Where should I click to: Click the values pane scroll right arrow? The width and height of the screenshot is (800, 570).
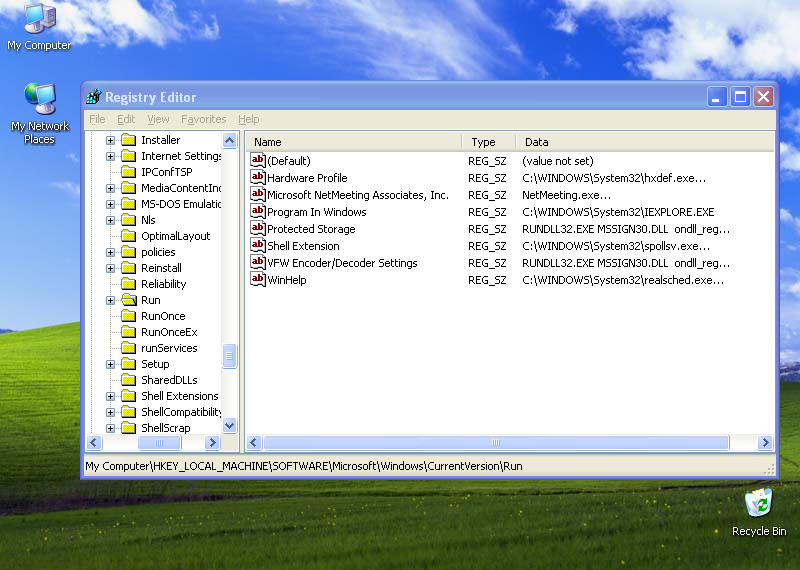tap(765, 442)
